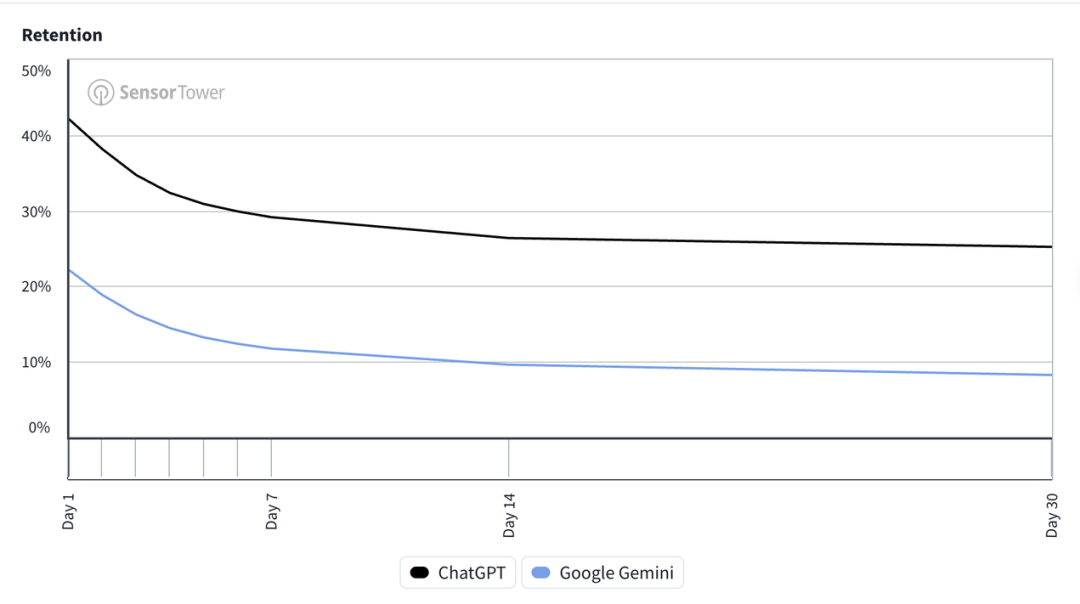Click the Sensor Tower watermark text
This screenshot has height=604, width=1080.
172,93
